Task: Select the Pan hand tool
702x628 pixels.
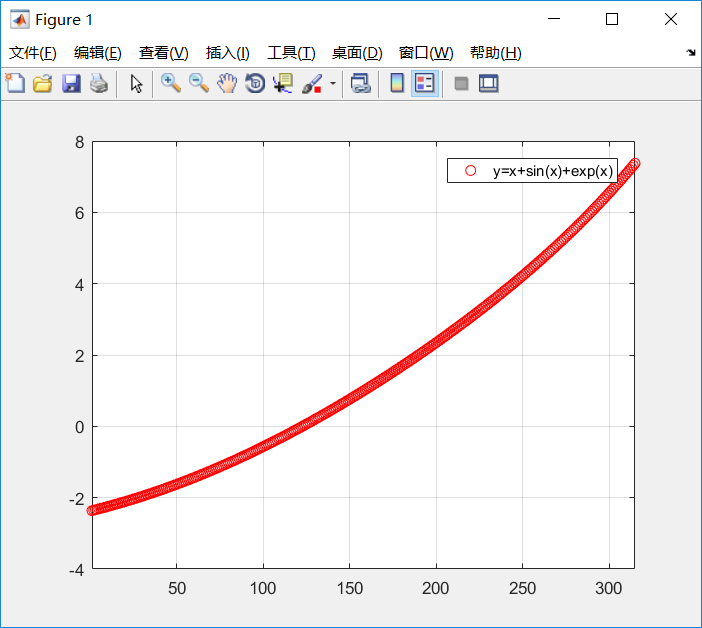Action: tap(227, 83)
